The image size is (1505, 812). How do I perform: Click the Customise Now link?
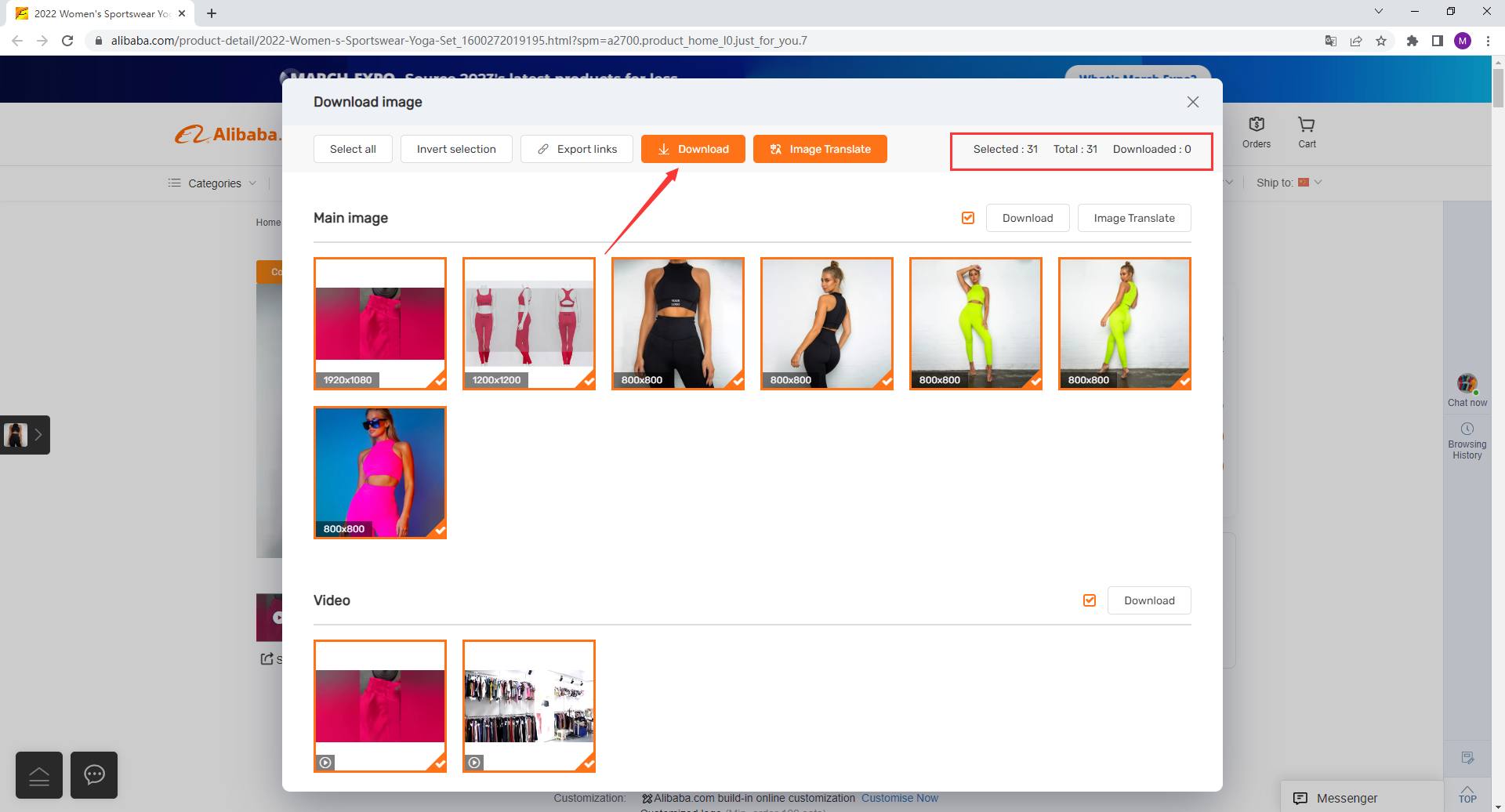[x=899, y=798]
